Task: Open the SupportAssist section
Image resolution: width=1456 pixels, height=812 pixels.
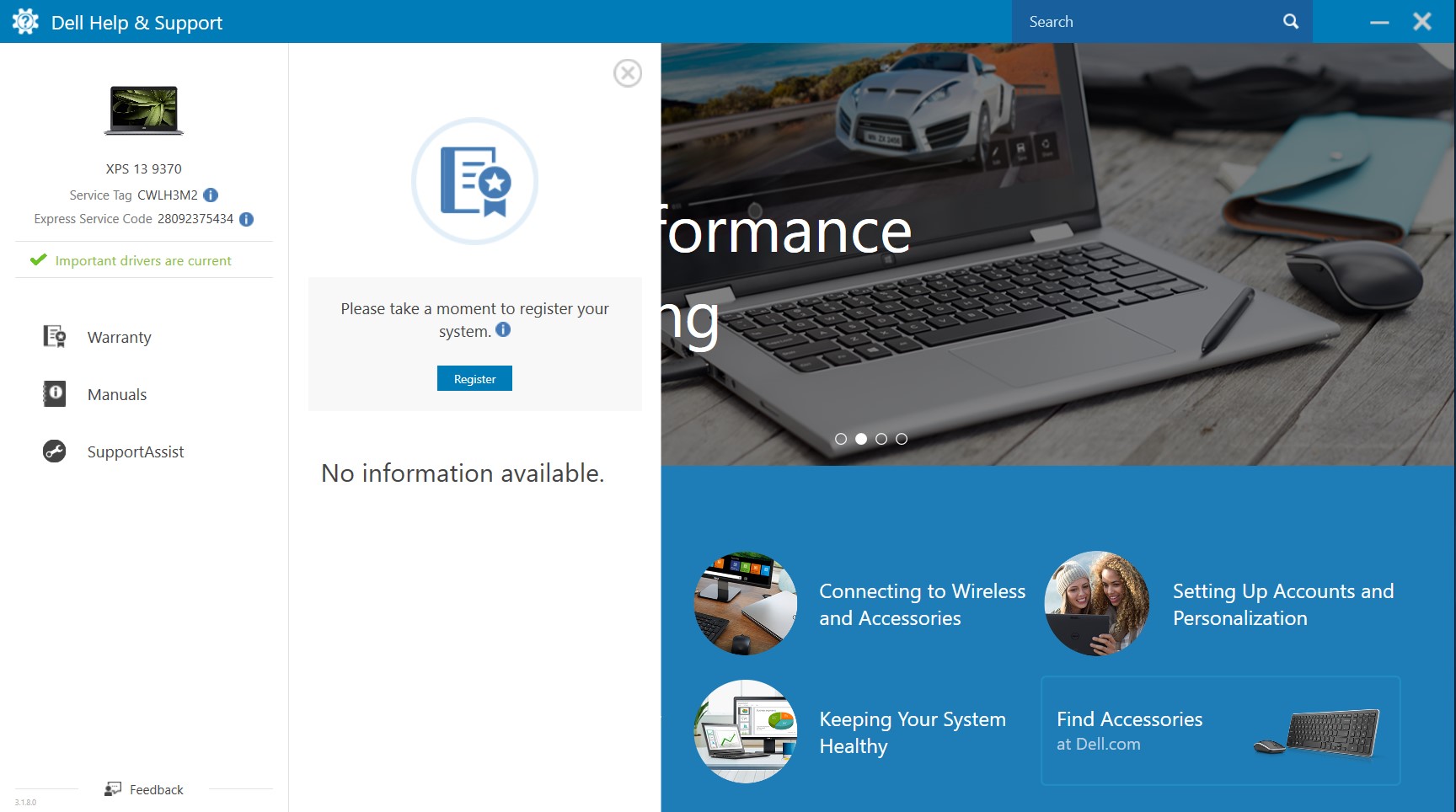Action: 136,452
